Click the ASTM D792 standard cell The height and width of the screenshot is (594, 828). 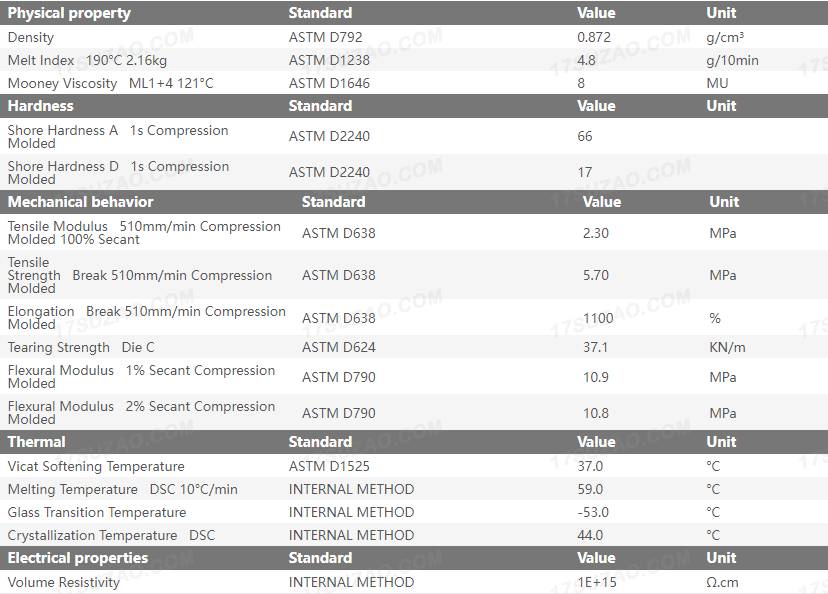coord(325,37)
